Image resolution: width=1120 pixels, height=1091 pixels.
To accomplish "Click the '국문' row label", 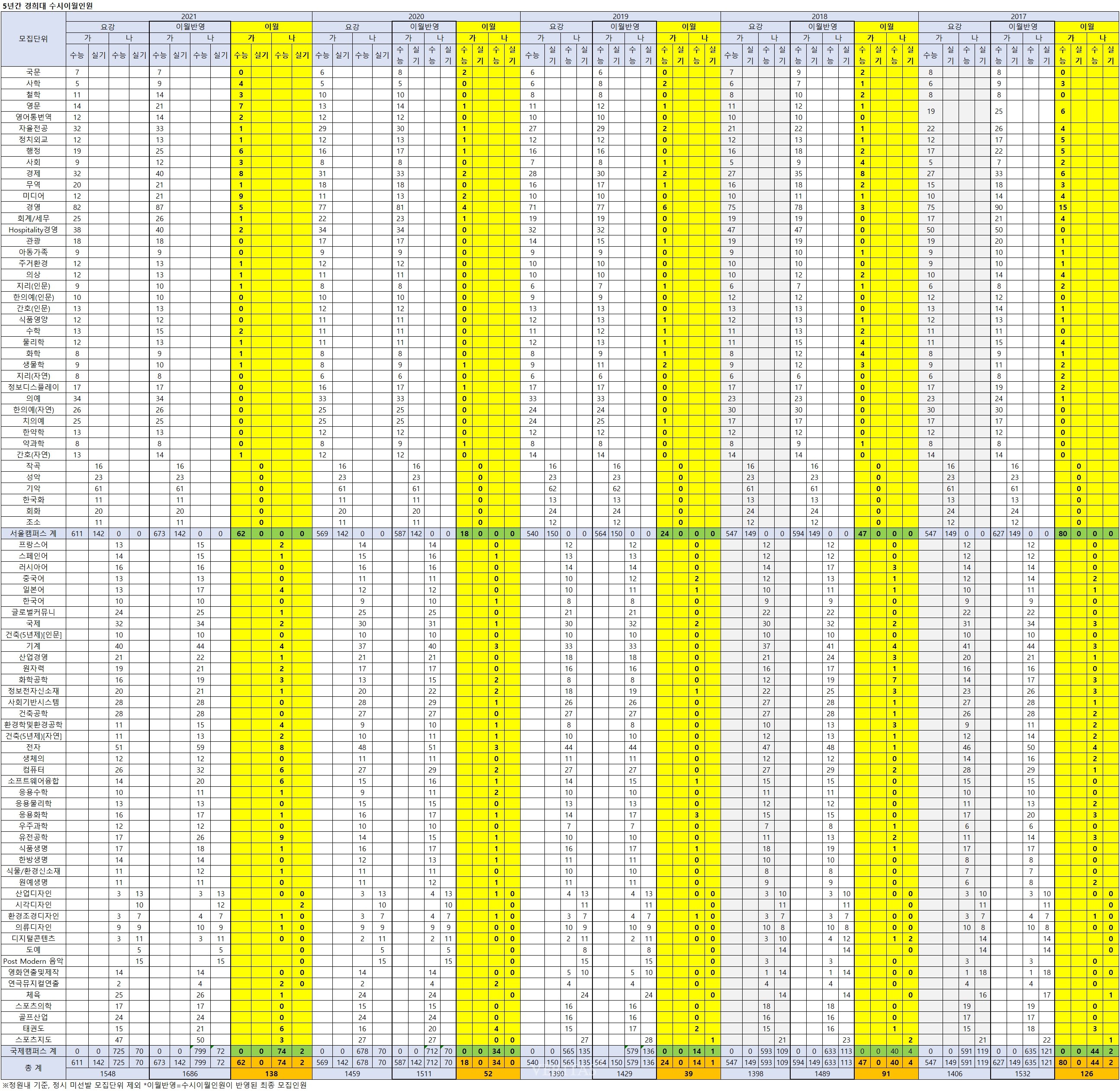I will tap(33, 72).
